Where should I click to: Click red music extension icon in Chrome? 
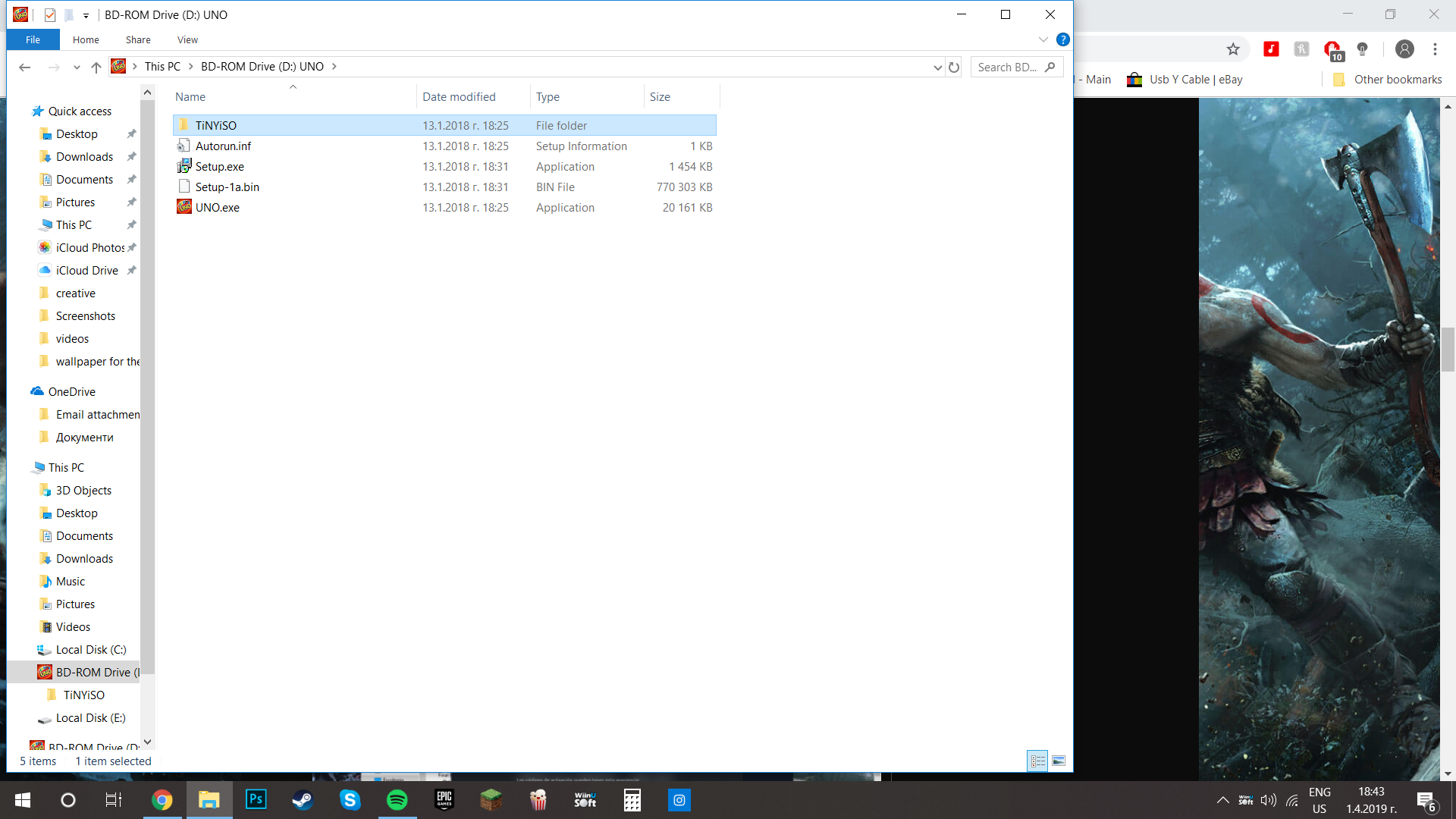(x=1271, y=49)
